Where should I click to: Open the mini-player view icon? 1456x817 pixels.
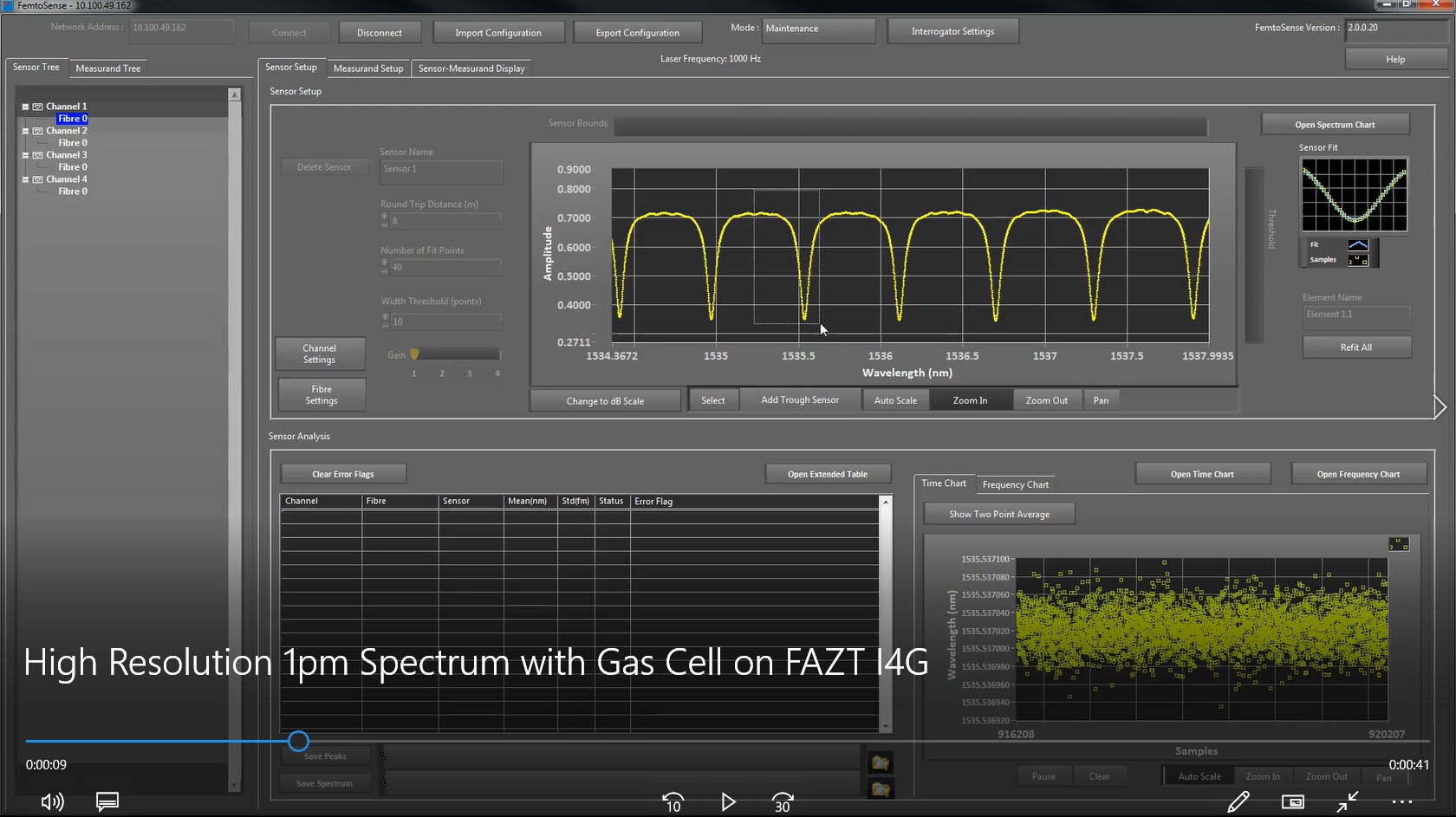click(x=1293, y=801)
